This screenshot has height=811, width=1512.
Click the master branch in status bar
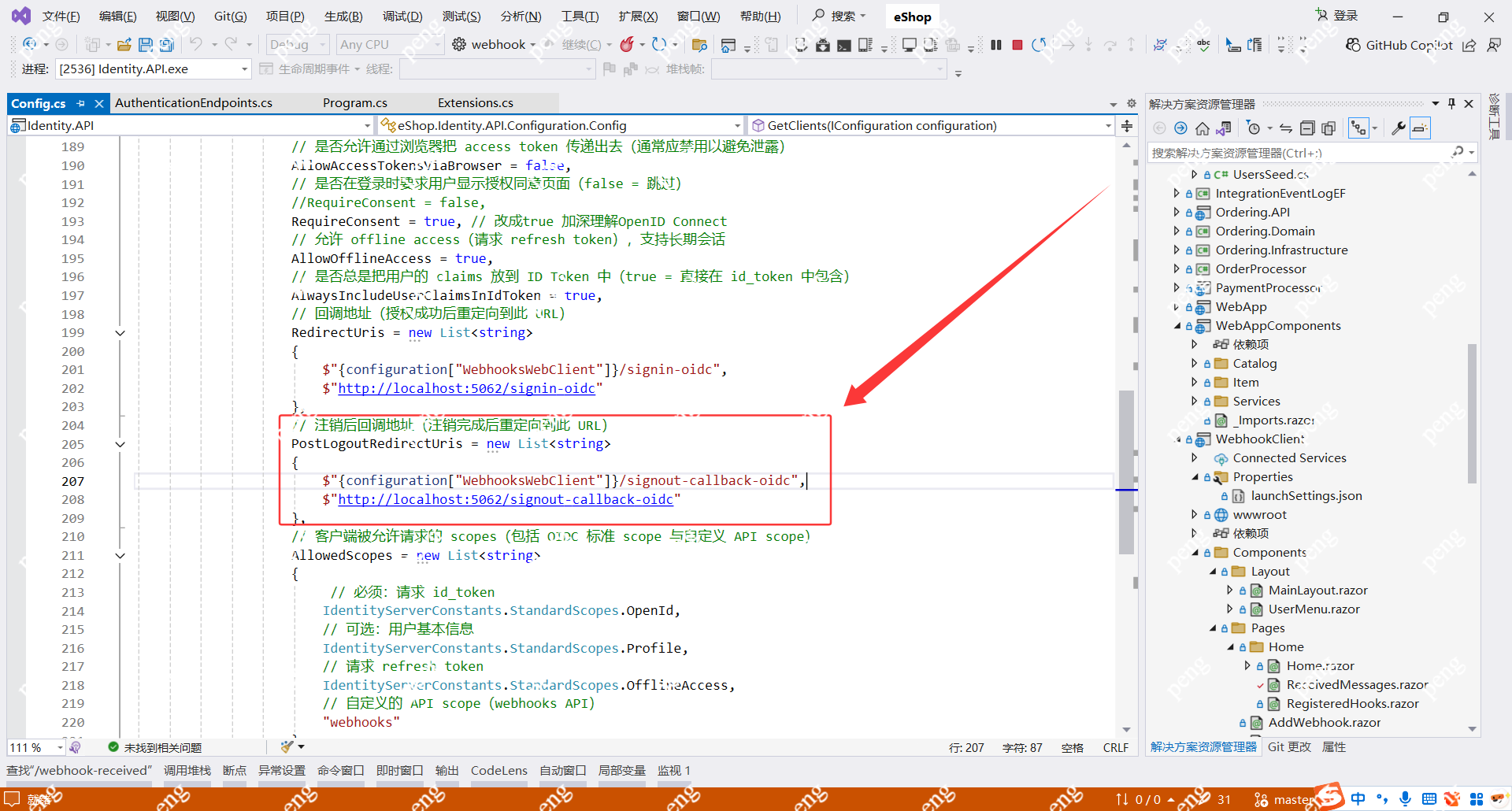pyautogui.click(x=1284, y=799)
